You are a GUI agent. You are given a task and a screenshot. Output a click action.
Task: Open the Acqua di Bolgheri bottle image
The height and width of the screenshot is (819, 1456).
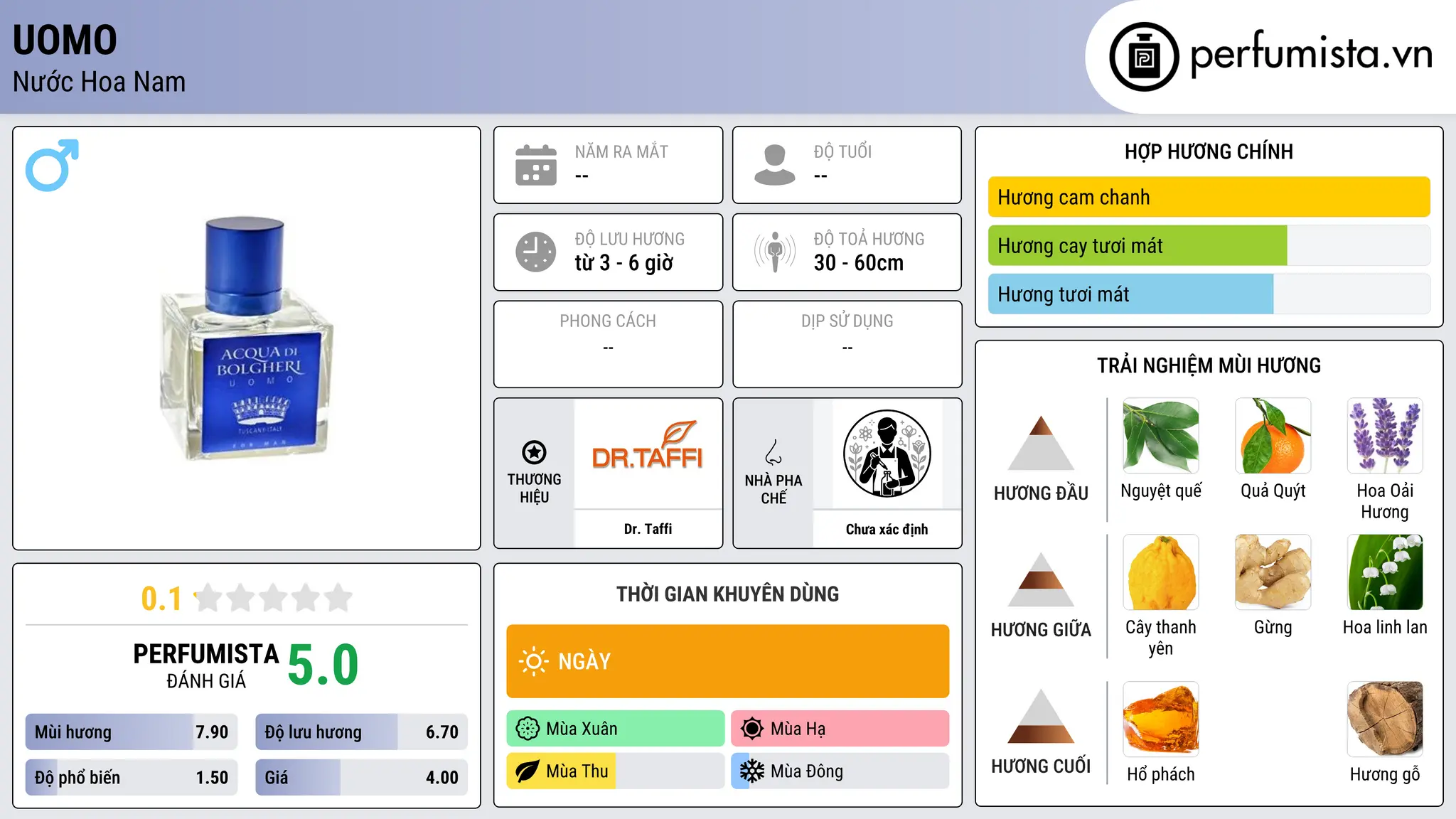[247, 338]
